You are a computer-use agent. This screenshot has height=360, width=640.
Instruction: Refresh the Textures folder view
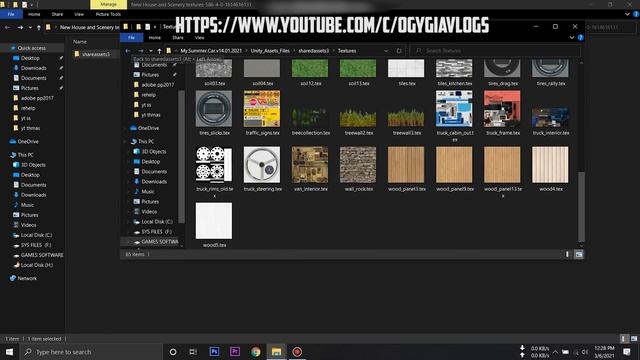point(399,51)
